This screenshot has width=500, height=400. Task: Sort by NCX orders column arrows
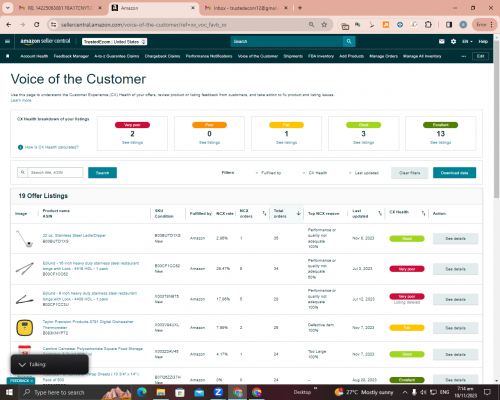coord(264,213)
